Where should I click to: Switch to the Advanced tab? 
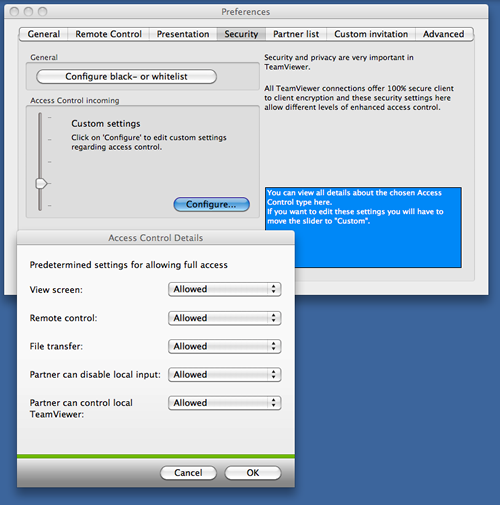pos(444,34)
